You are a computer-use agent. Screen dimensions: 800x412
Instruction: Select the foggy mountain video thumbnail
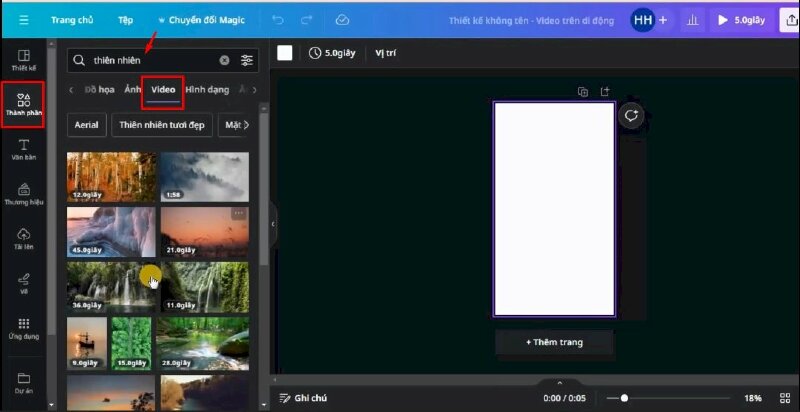pos(204,176)
